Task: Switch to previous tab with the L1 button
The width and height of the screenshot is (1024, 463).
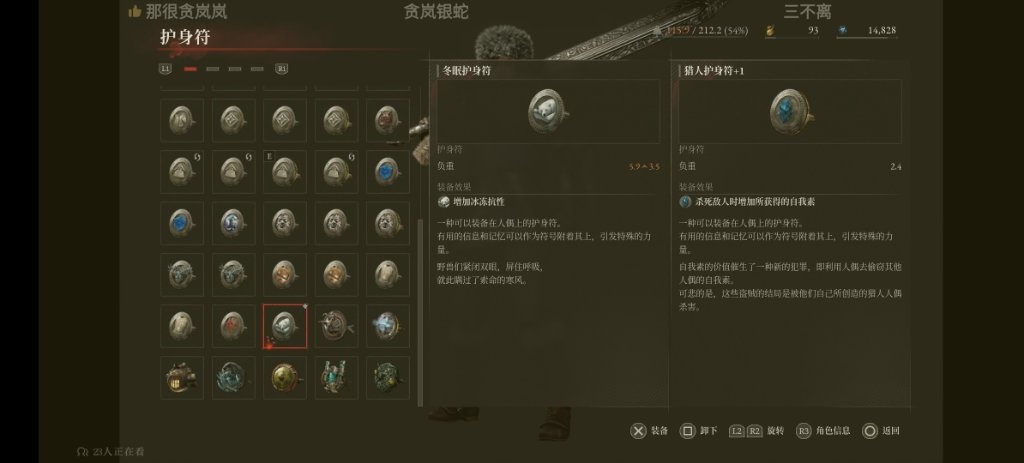Action: [165, 69]
